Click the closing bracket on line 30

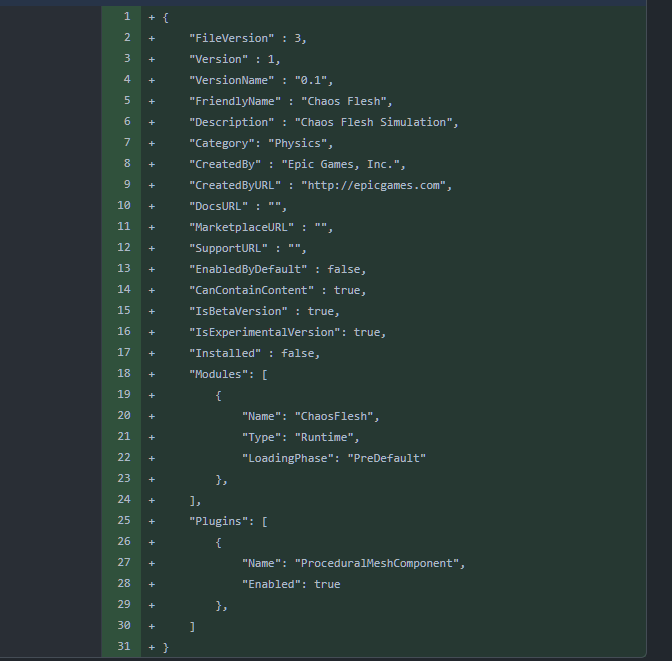(192, 626)
